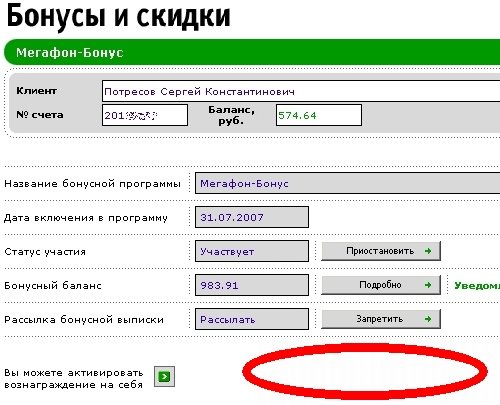Open the green Уведомл… link
Screen dimensions: 500x405
coord(477,286)
